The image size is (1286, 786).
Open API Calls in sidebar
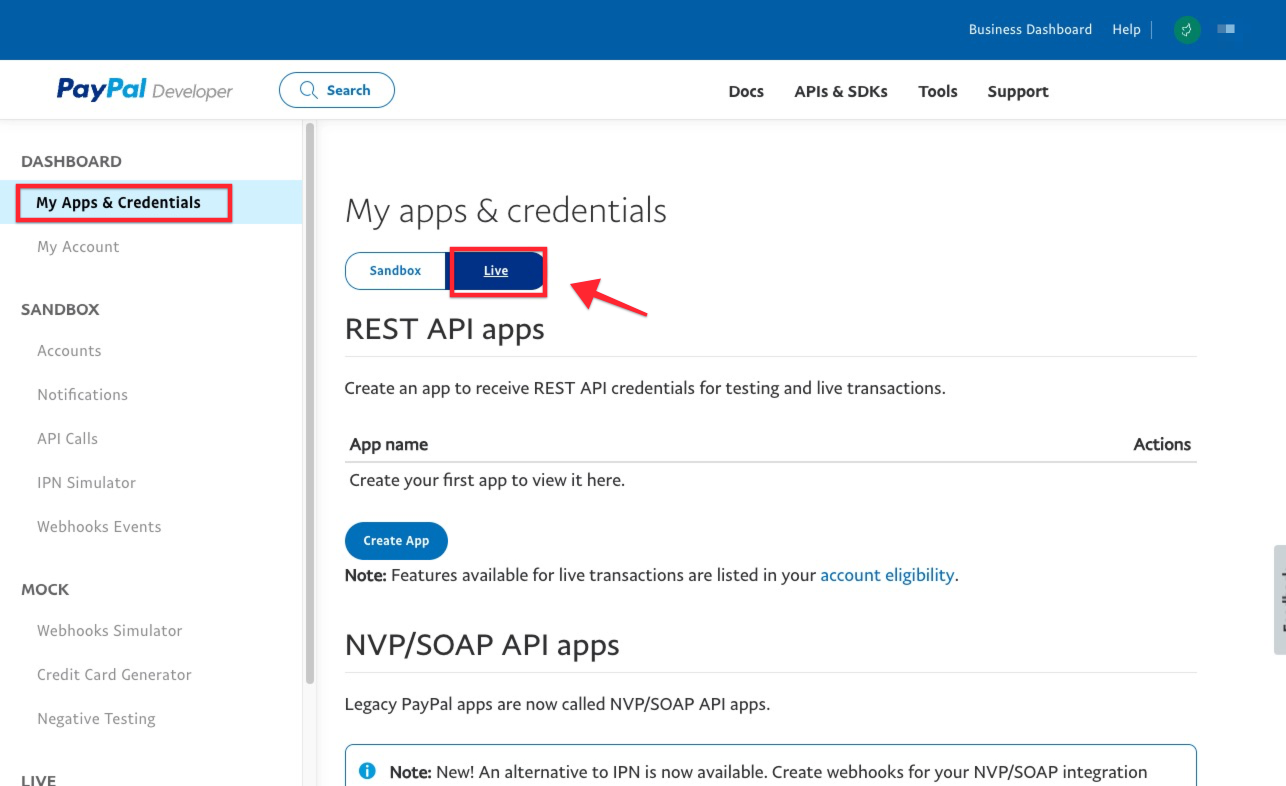pos(67,438)
